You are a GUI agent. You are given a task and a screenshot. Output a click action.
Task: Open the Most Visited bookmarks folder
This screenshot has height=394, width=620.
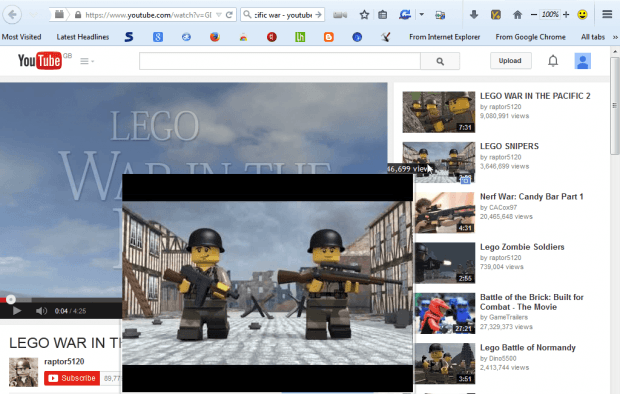(x=21, y=37)
